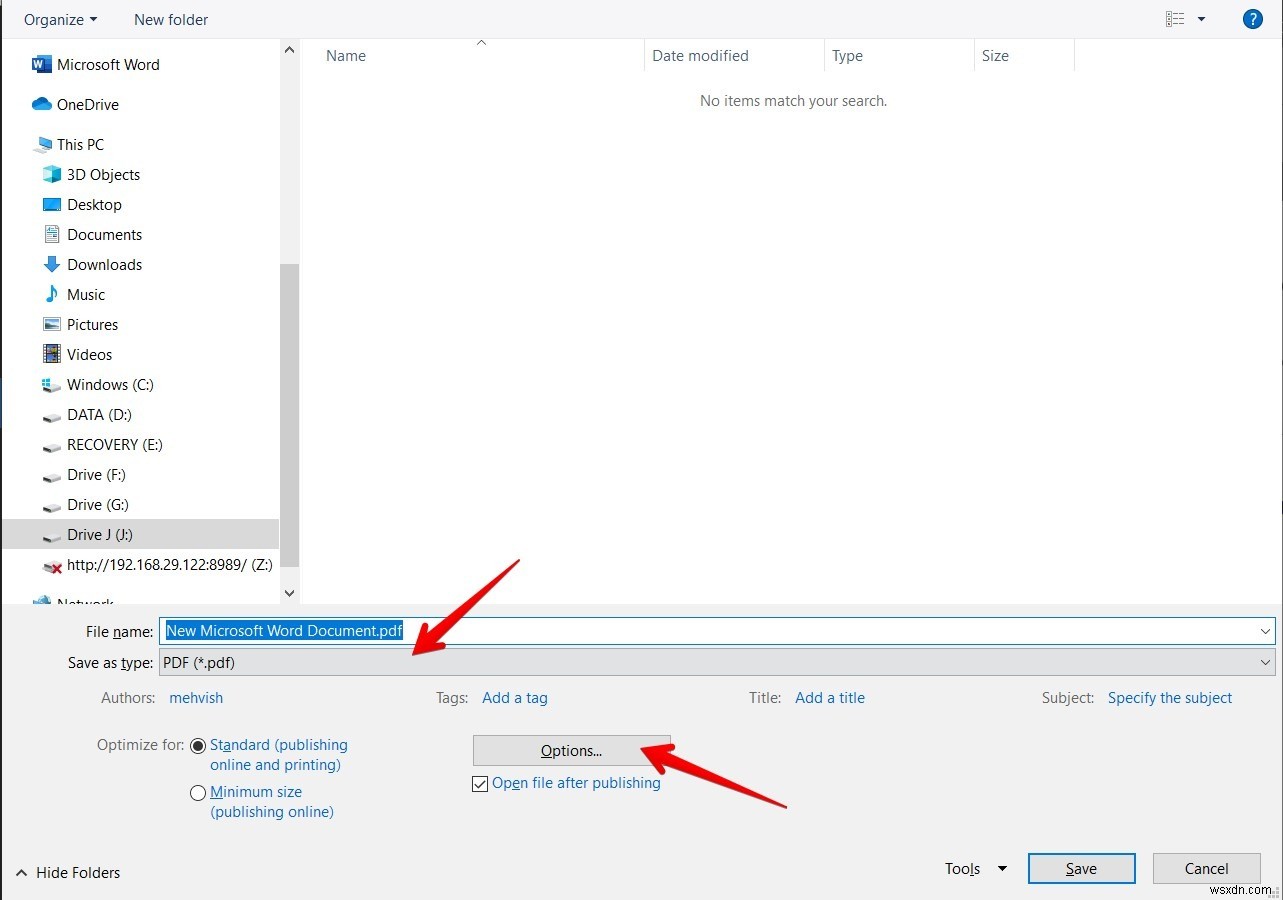Open the Save as type dropdown
The width and height of the screenshot is (1283, 900).
point(717,662)
